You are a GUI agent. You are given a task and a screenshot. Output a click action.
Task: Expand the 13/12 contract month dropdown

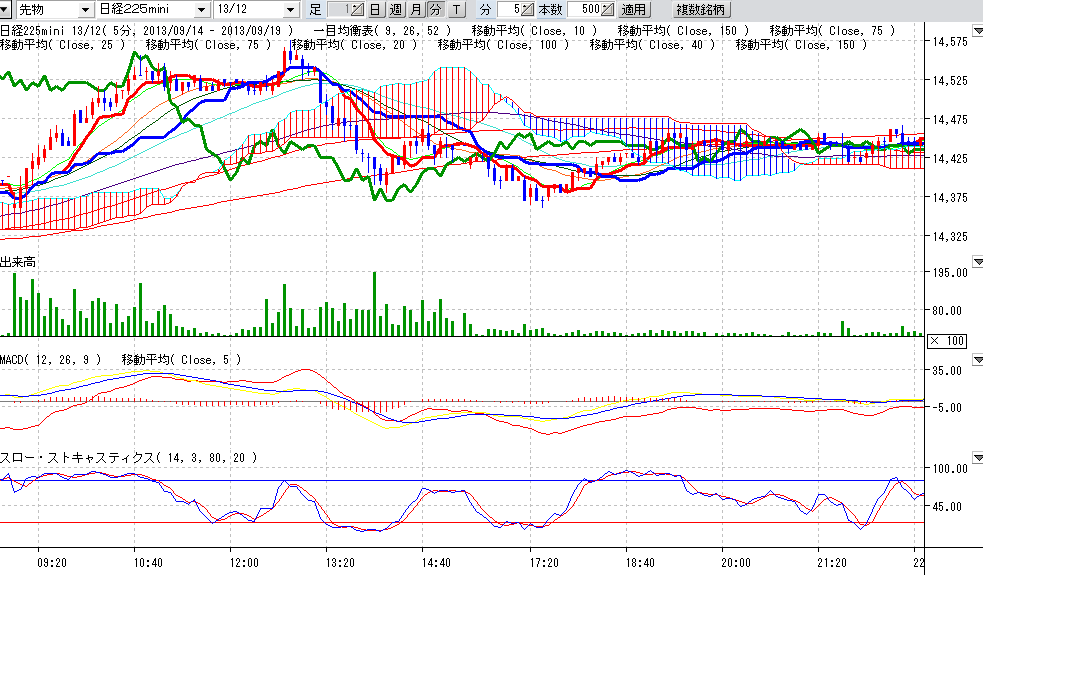(x=291, y=9)
